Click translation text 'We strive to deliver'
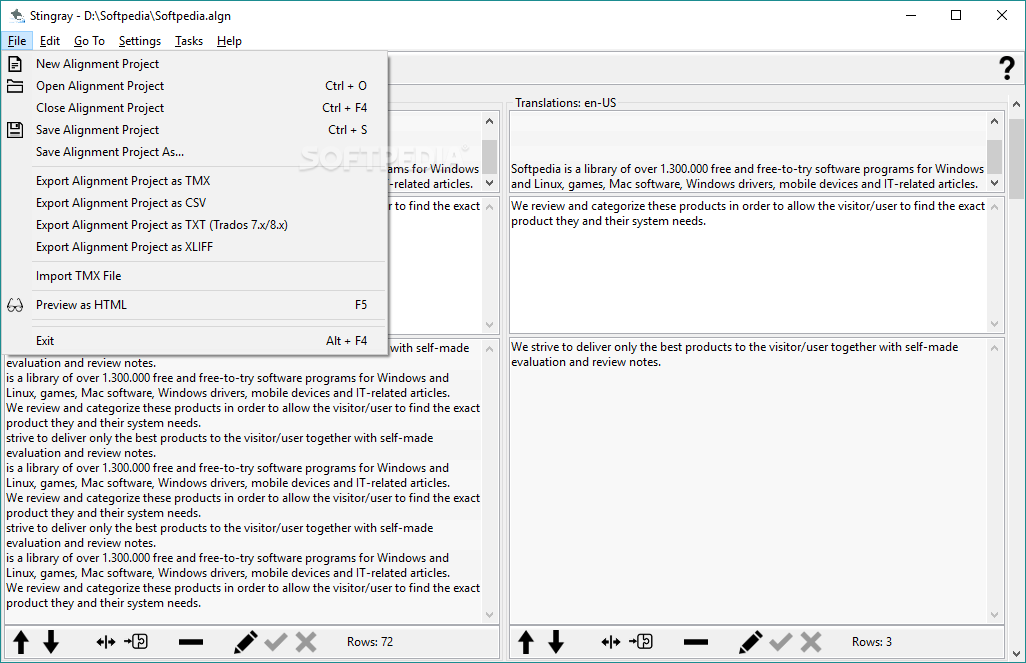Image resolution: width=1026 pixels, height=663 pixels. tap(734, 354)
